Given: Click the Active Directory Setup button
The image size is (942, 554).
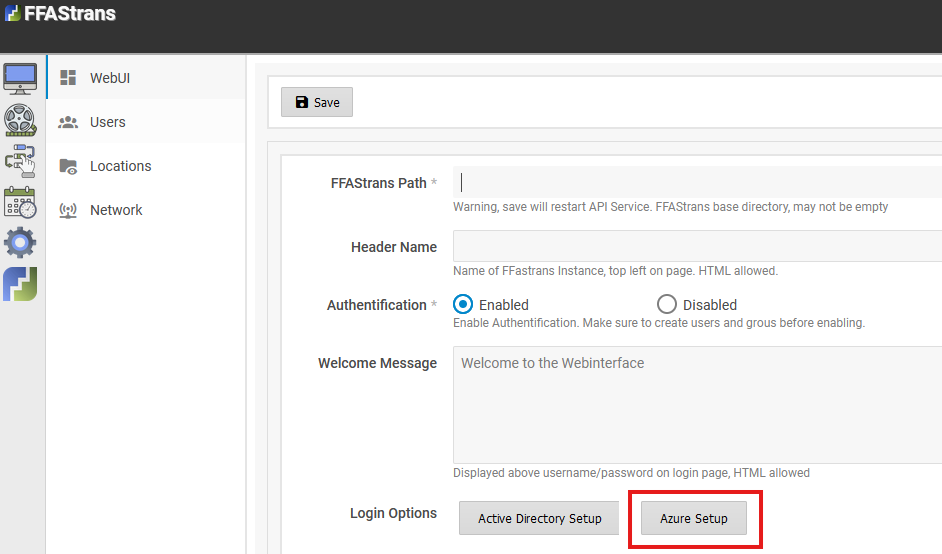Looking at the screenshot, I should [x=539, y=518].
